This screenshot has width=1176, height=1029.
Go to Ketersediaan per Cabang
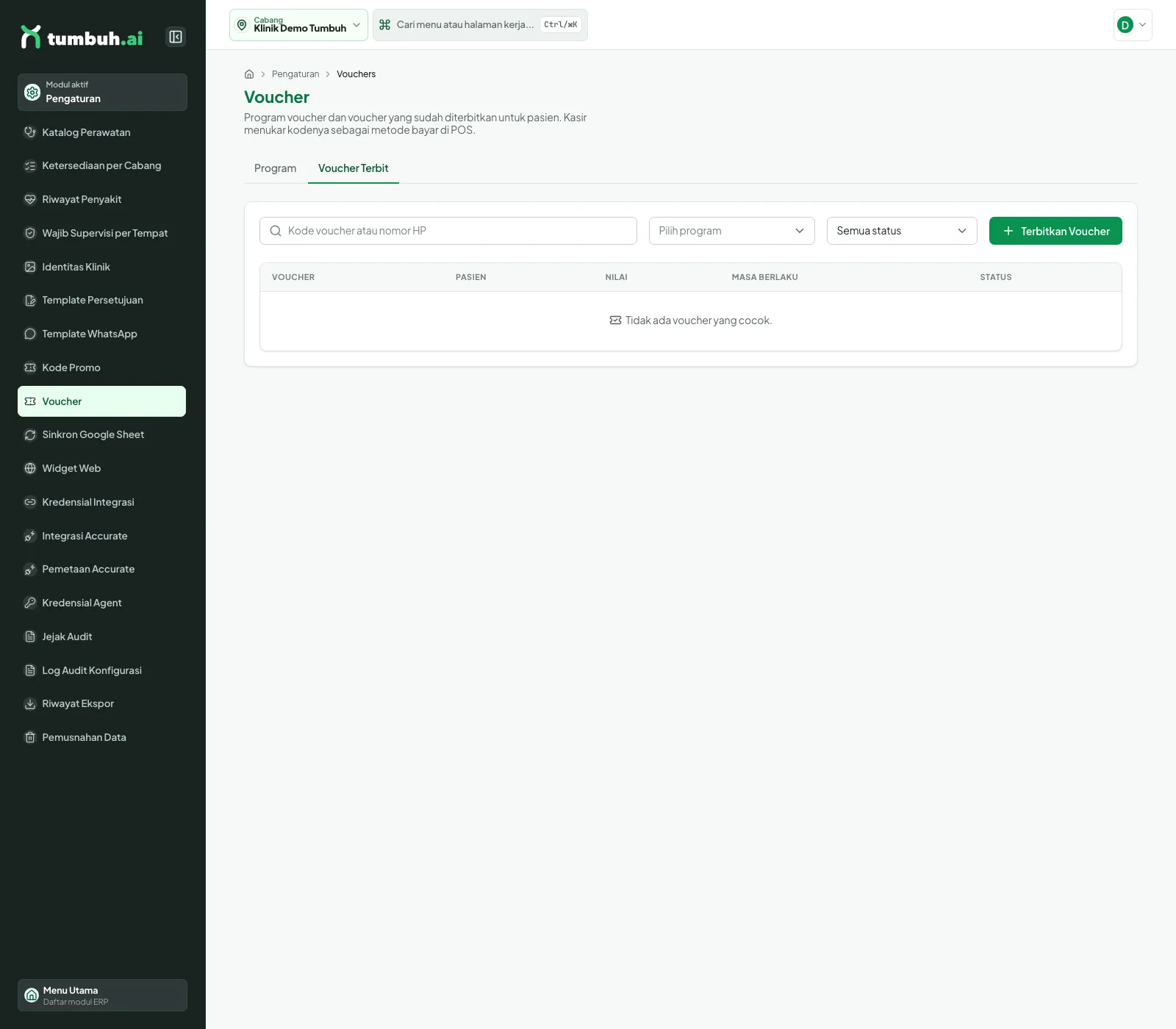[x=101, y=166]
